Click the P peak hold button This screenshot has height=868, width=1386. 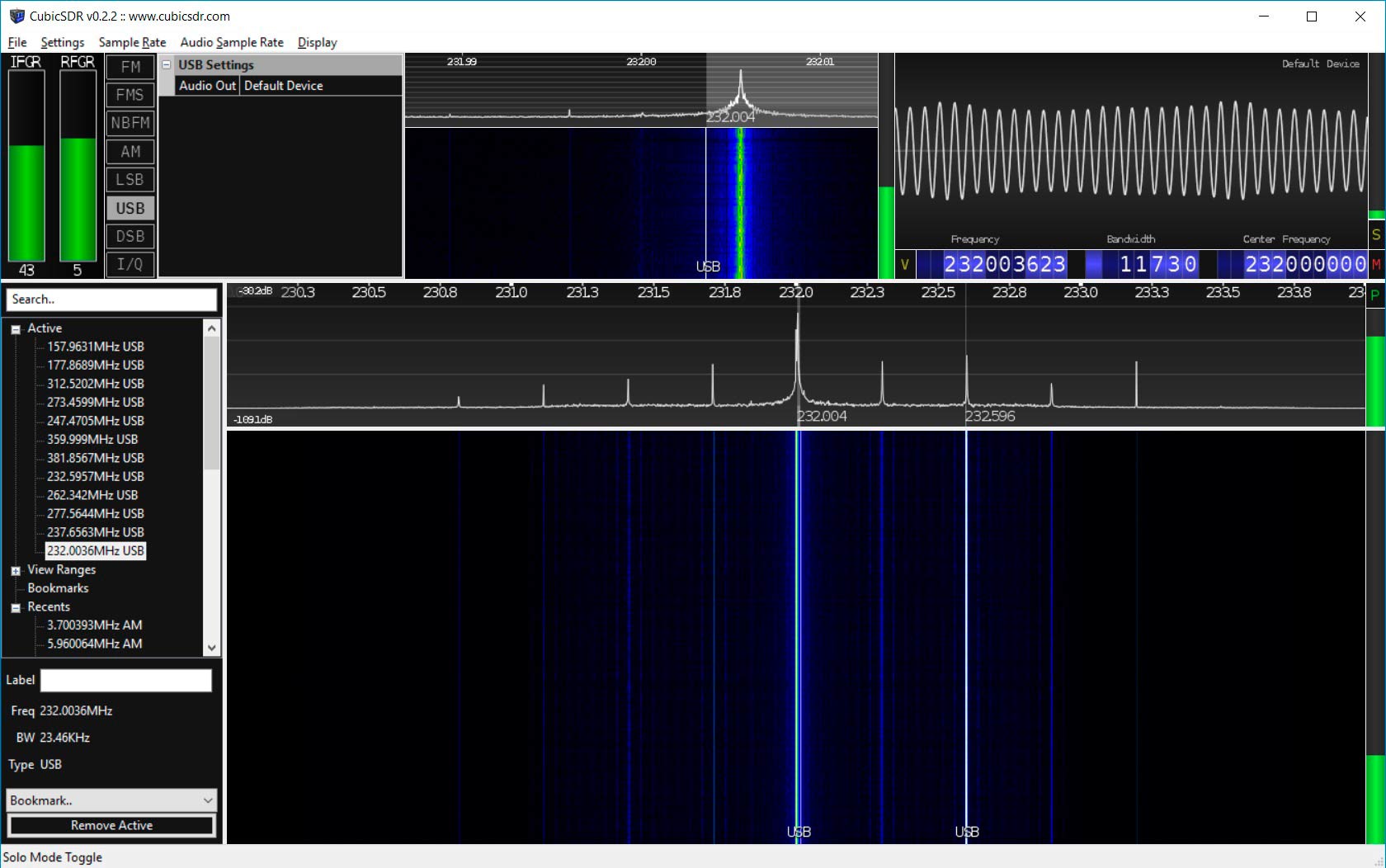tap(1375, 295)
